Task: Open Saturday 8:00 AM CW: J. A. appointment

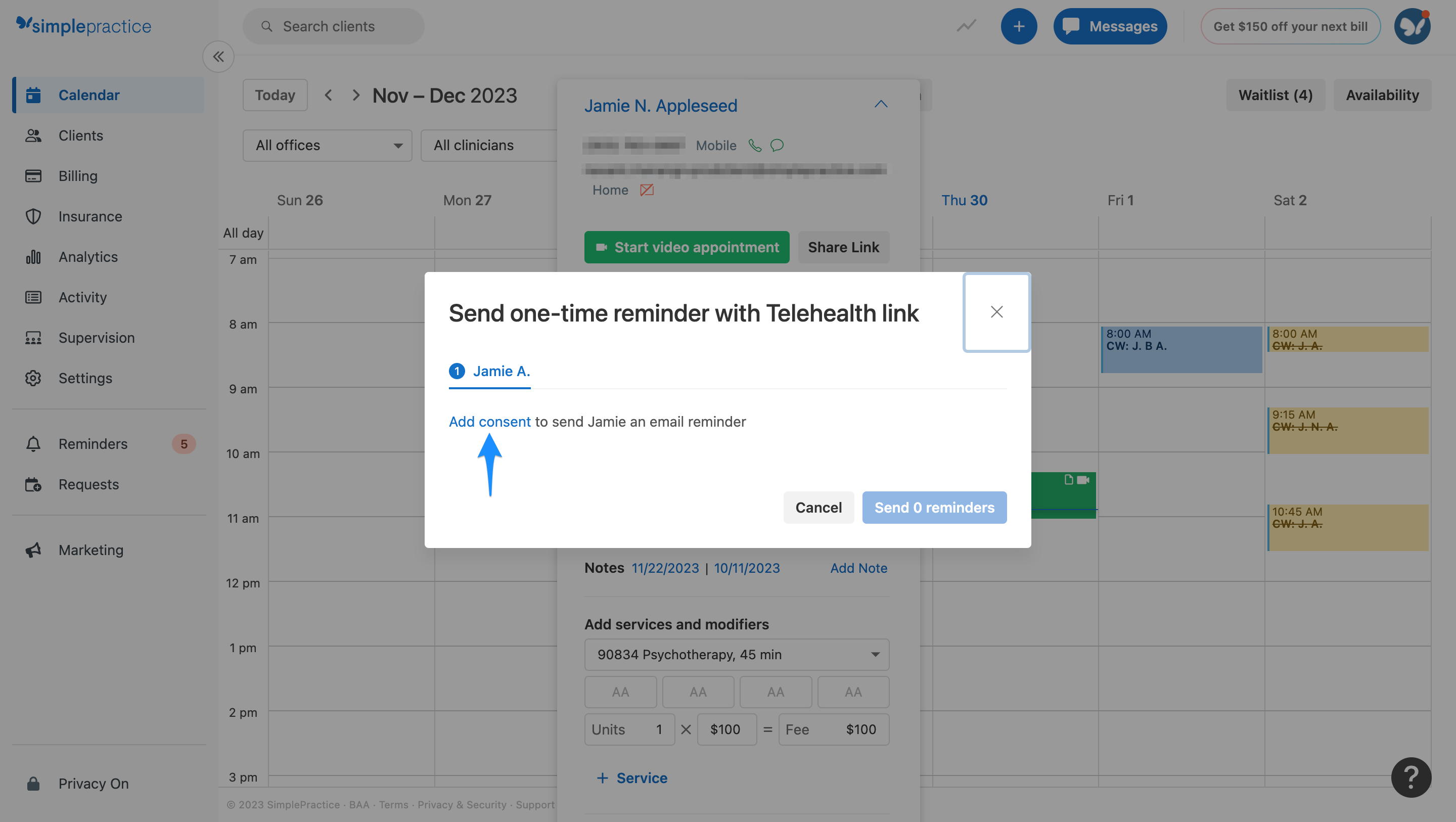Action: (1347, 339)
